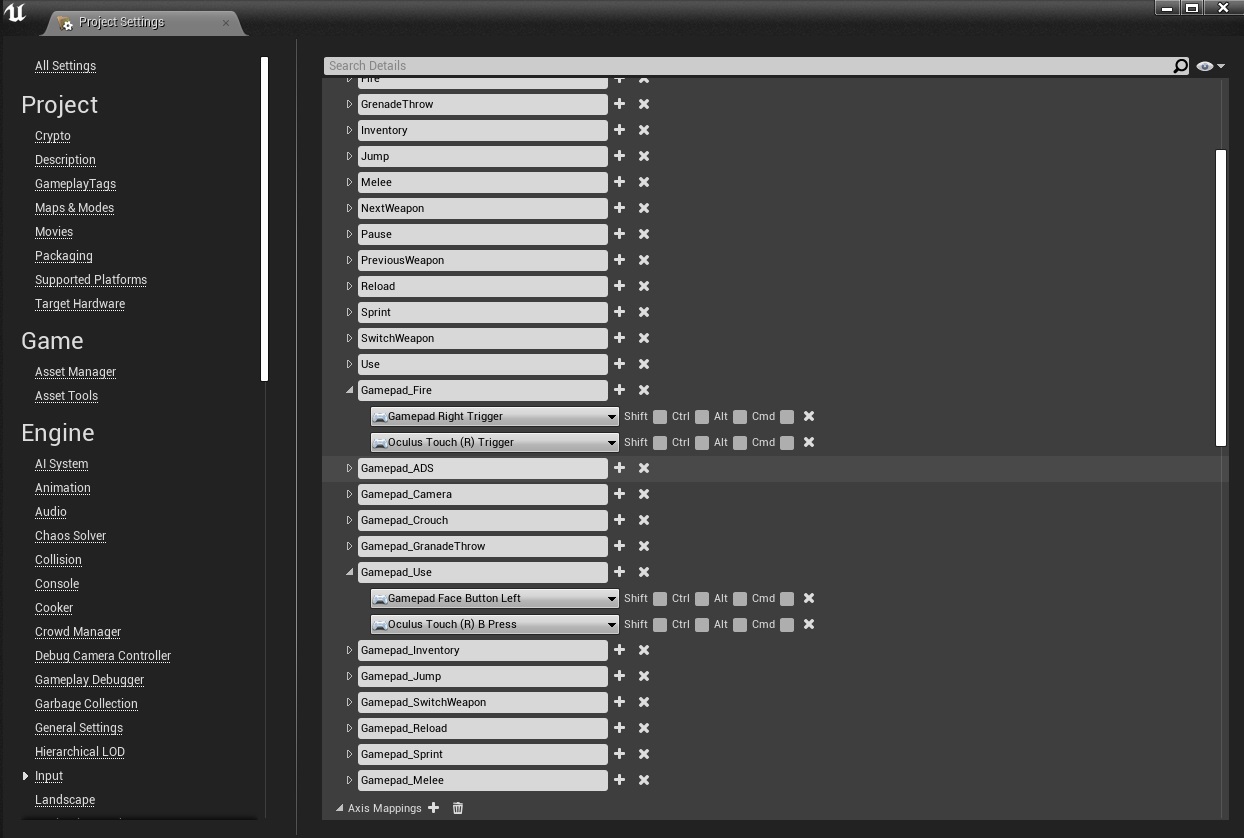Tick Alt for Gamepad Face Button Left
Image resolution: width=1244 pixels, height=838 pixels.
[x=740, y=599]
